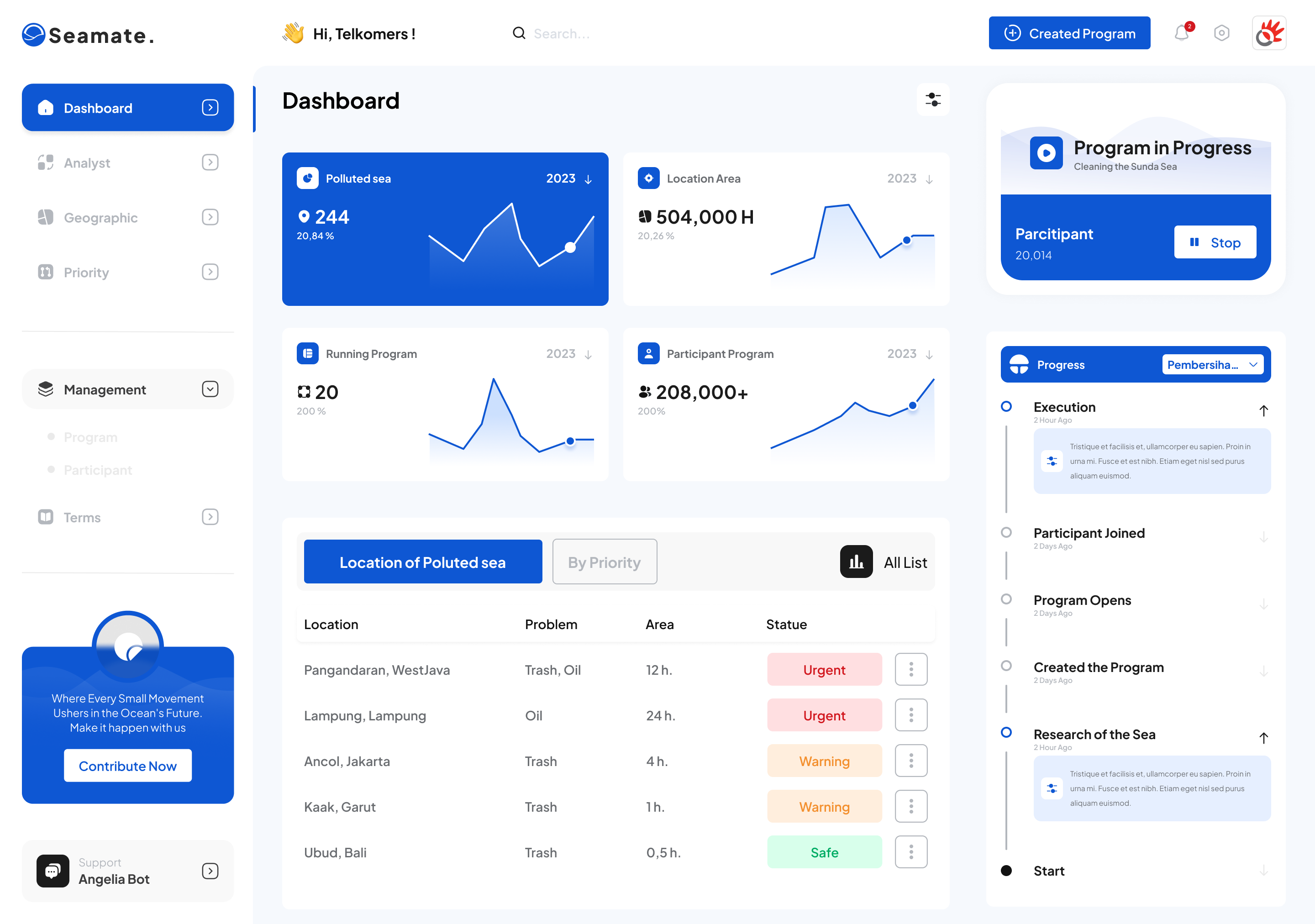Click the notification bell icon

[x=1182, y=33]
